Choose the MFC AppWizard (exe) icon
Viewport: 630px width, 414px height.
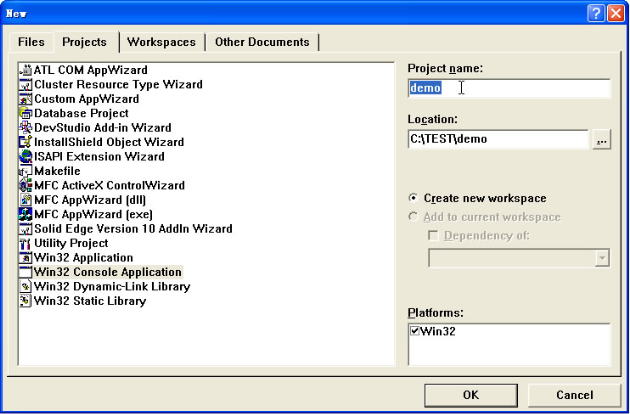point(26,214)
